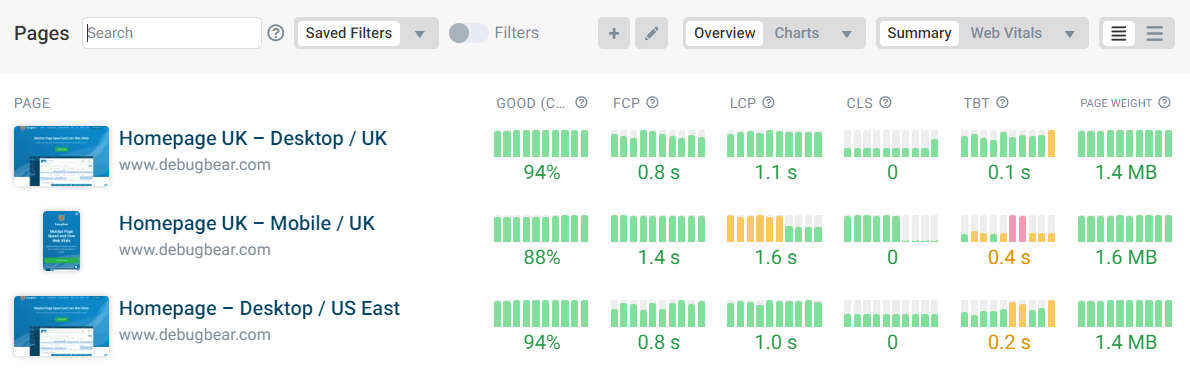Expand the Web Vitals dropdown arrow
Image resolution: width=1190 pixels, height=373 pixels.
[1070, 33]
